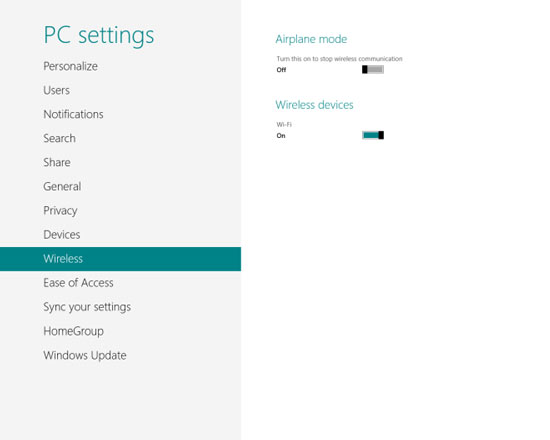Go to Search settings
The width and height of the screenshot is (550, 440).
coord(60,138)
